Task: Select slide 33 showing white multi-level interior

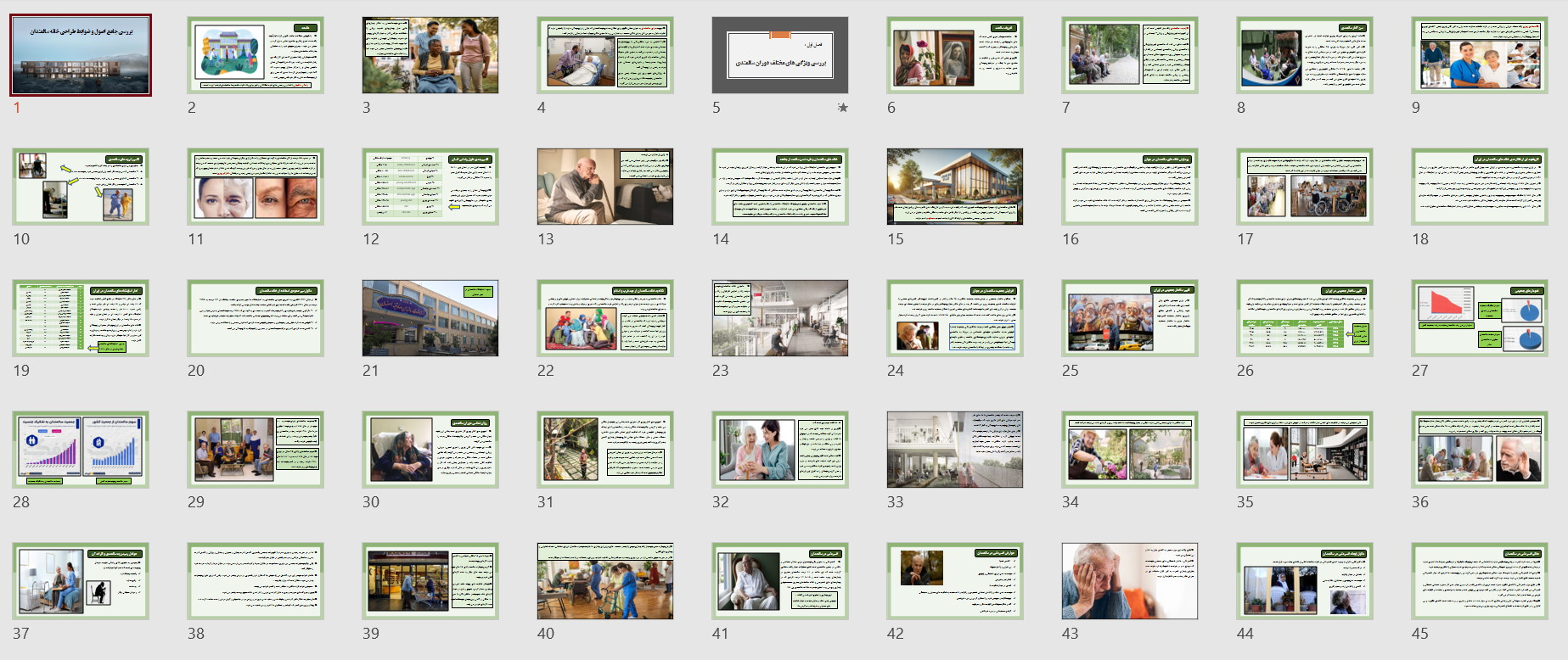Action: [954, 450]
